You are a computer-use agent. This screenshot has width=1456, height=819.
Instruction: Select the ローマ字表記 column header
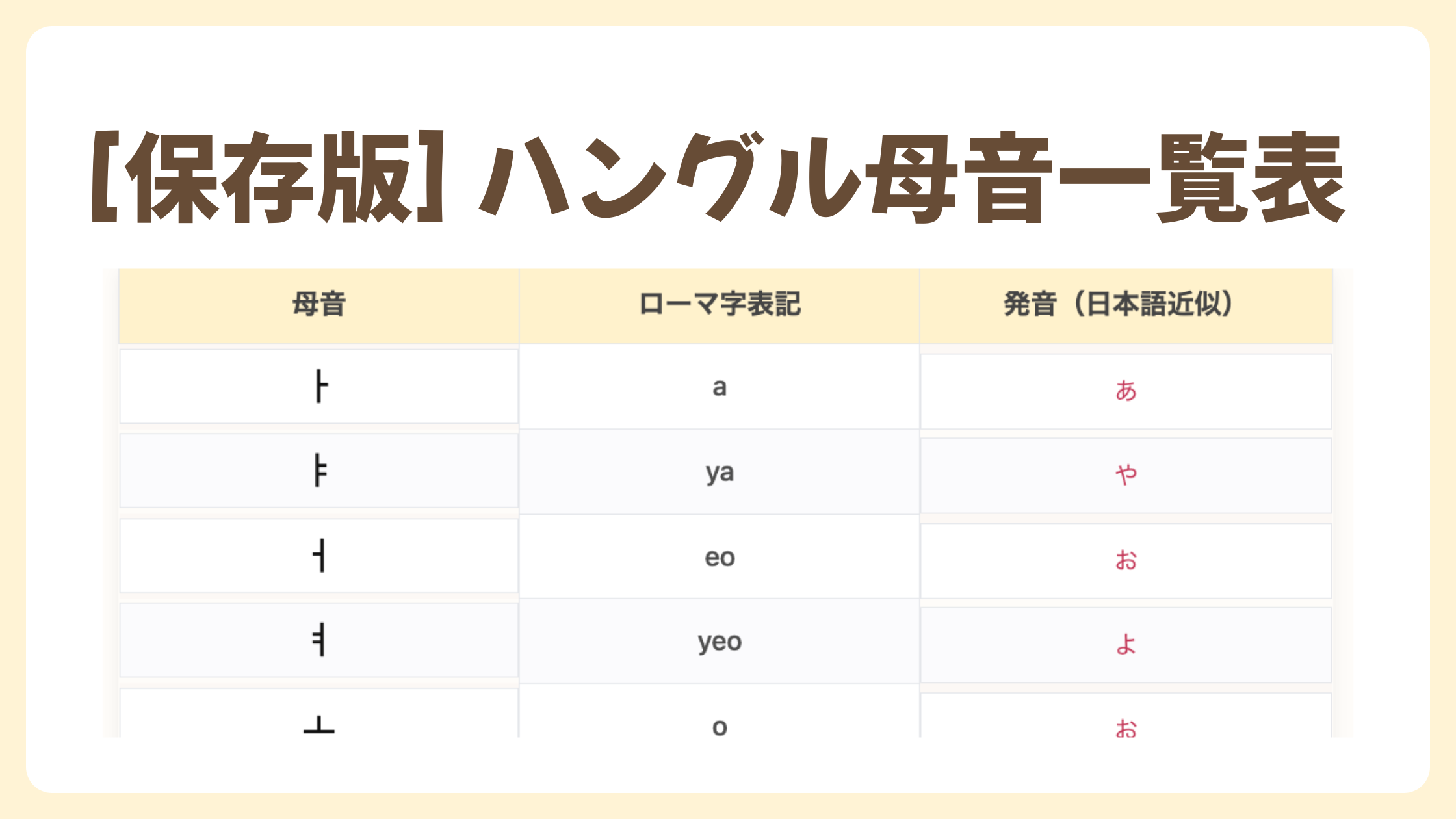click(x=719, y=305)
